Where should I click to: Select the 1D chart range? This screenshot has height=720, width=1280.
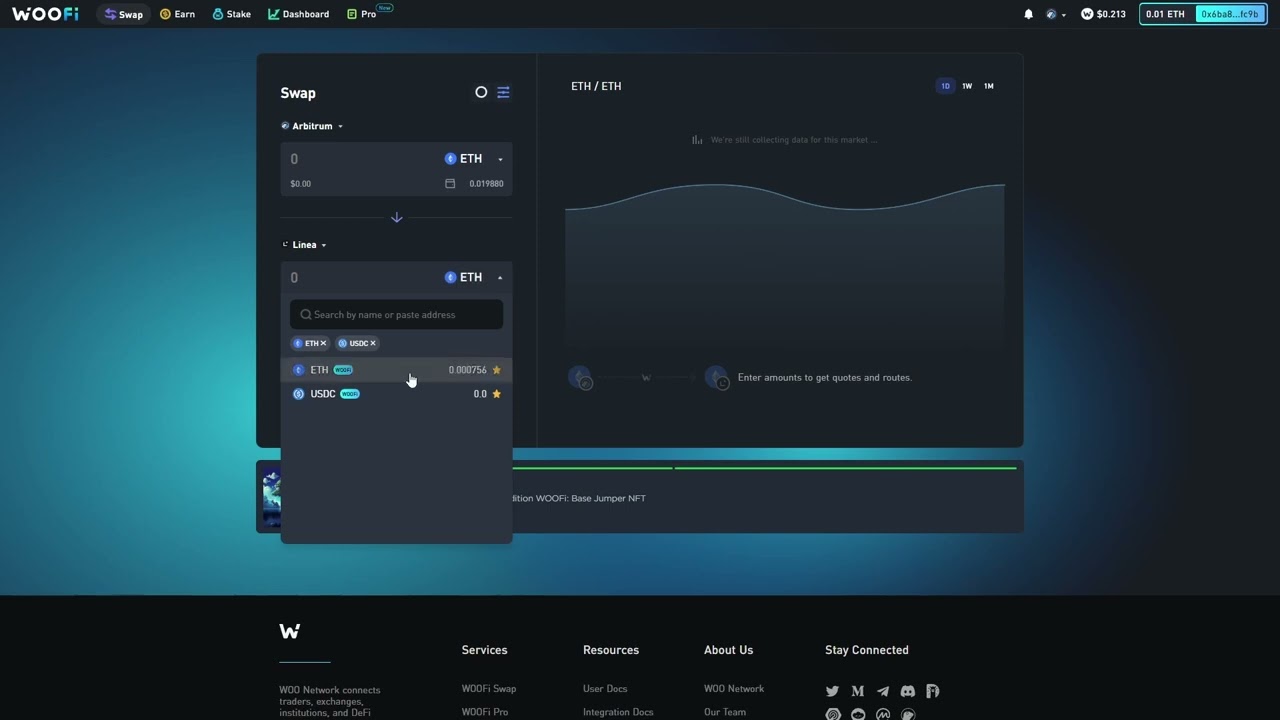pyautogui.click(x=945, y=86)
